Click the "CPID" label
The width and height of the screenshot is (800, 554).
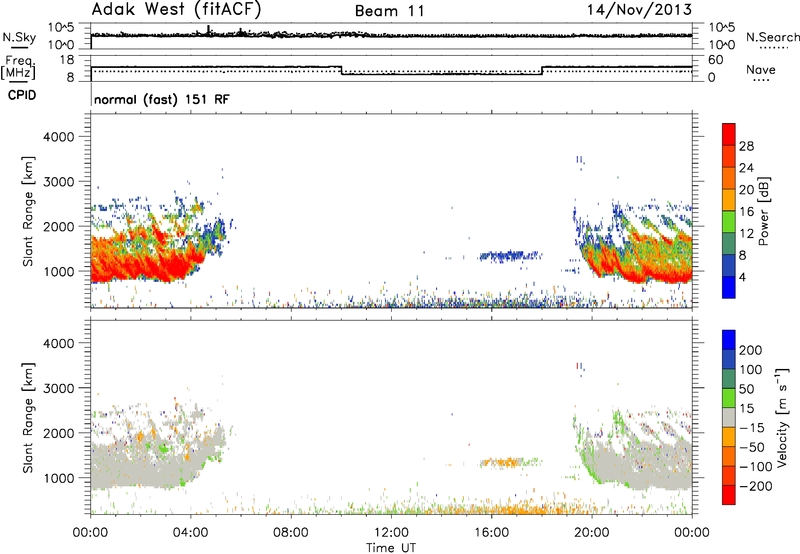click(x=22, y=95)
